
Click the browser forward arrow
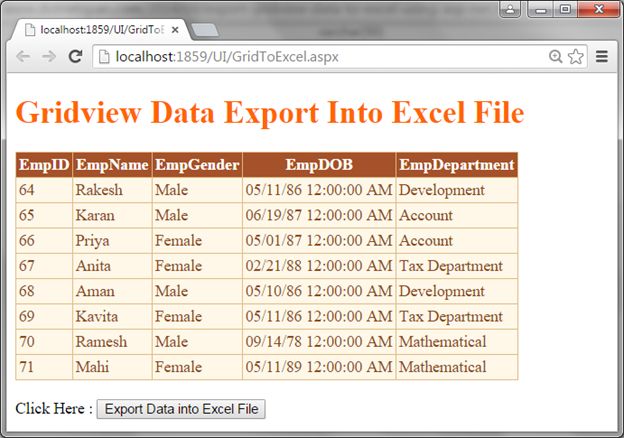point(49,56)
